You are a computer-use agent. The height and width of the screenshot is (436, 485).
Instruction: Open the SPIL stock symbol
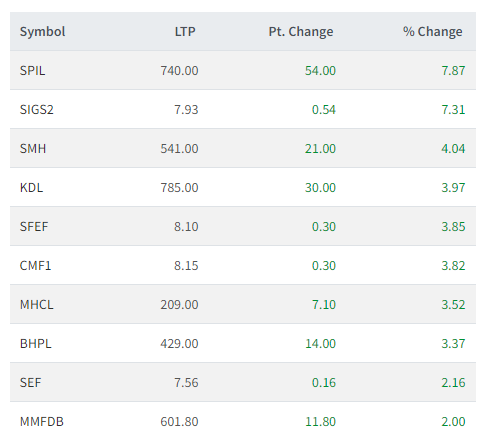tap(32, 71)
